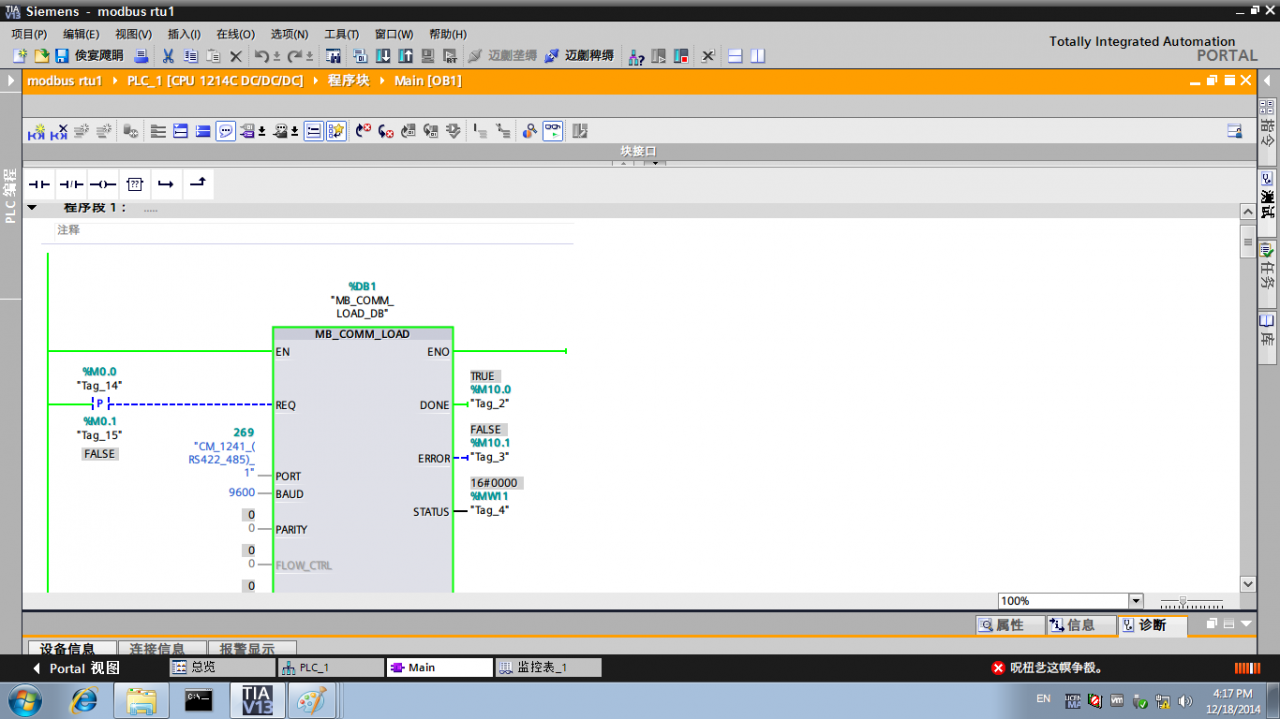Open the PLC_1 editor bar tab
Image resolution: width=1280 pixels, height=719 pixels.
coord(331,667)
